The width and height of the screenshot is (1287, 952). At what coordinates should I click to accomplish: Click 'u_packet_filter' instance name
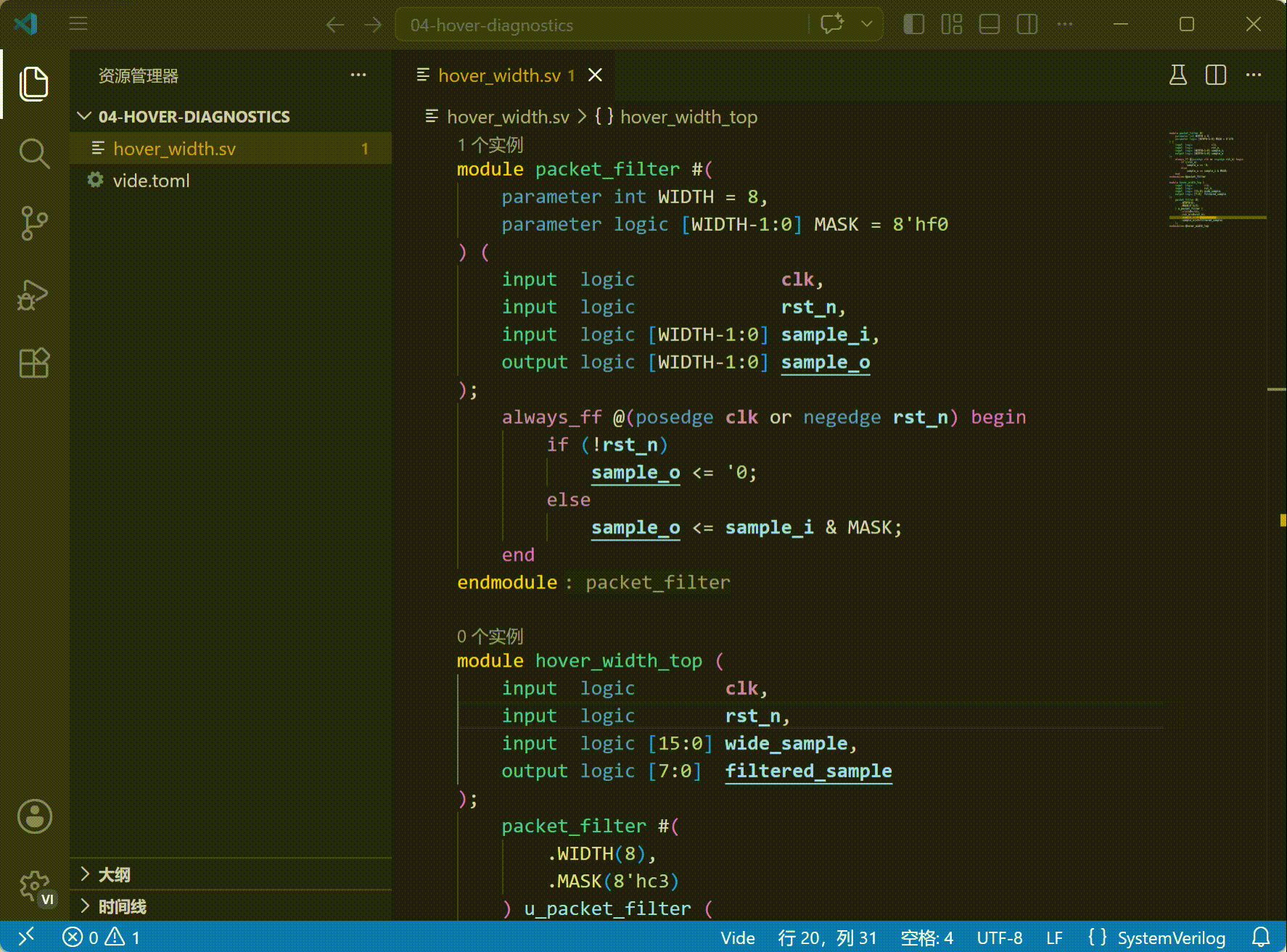point(607,908)
